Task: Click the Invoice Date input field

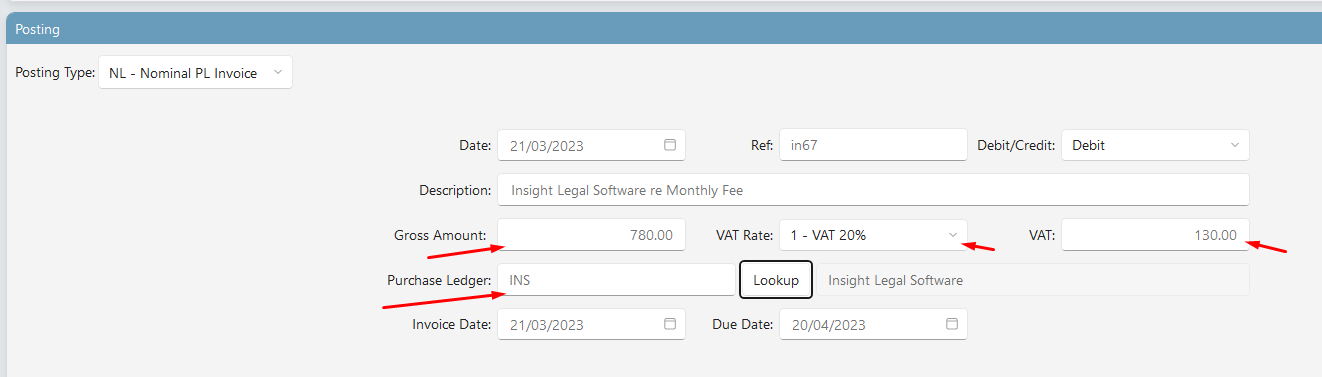Action: point(591,325)
